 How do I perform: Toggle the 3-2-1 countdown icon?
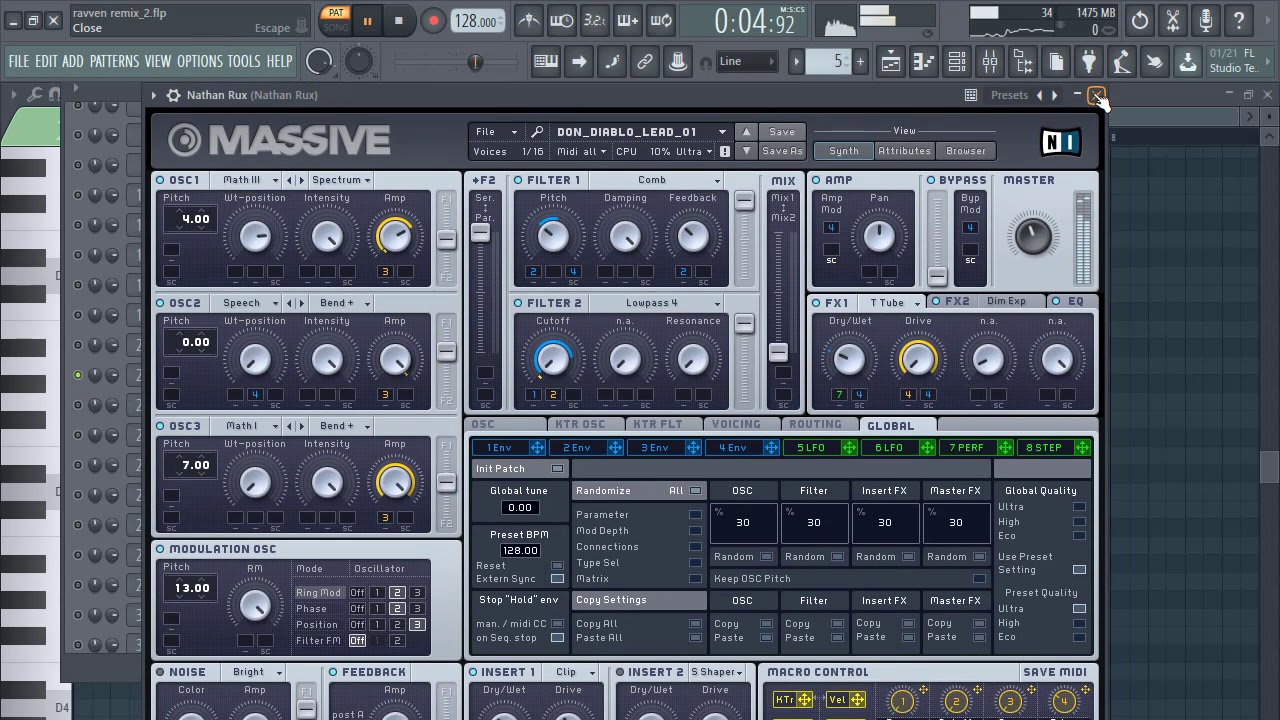tap(595, 20)
